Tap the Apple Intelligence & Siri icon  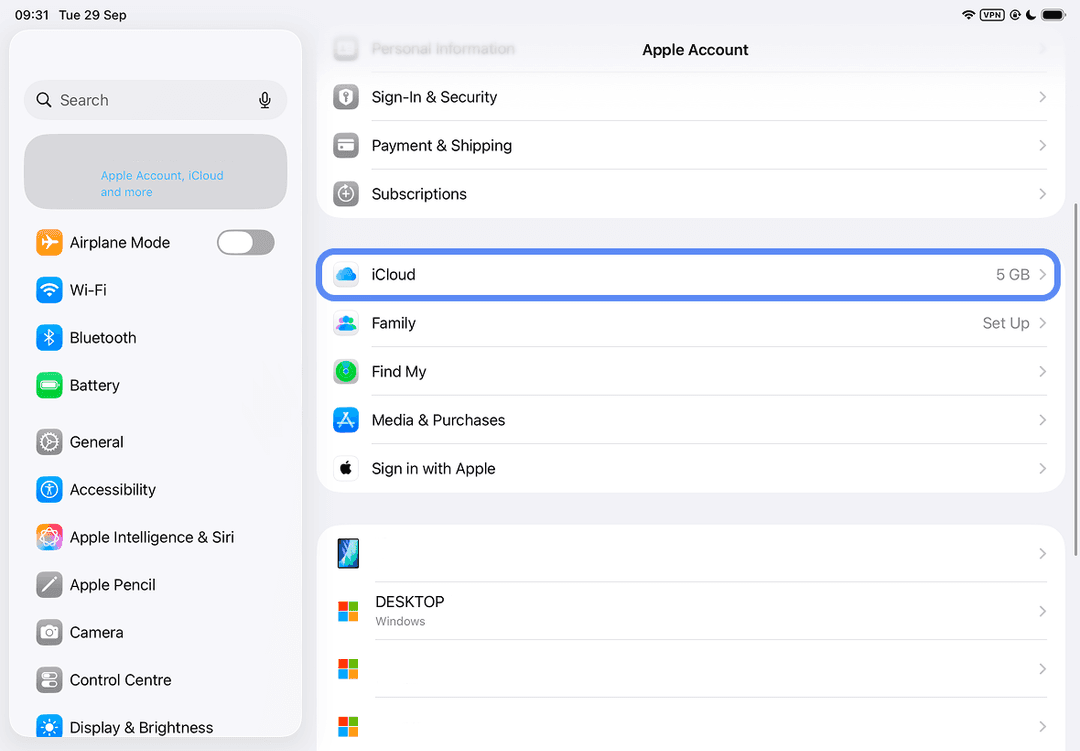[x=49, y=537]
